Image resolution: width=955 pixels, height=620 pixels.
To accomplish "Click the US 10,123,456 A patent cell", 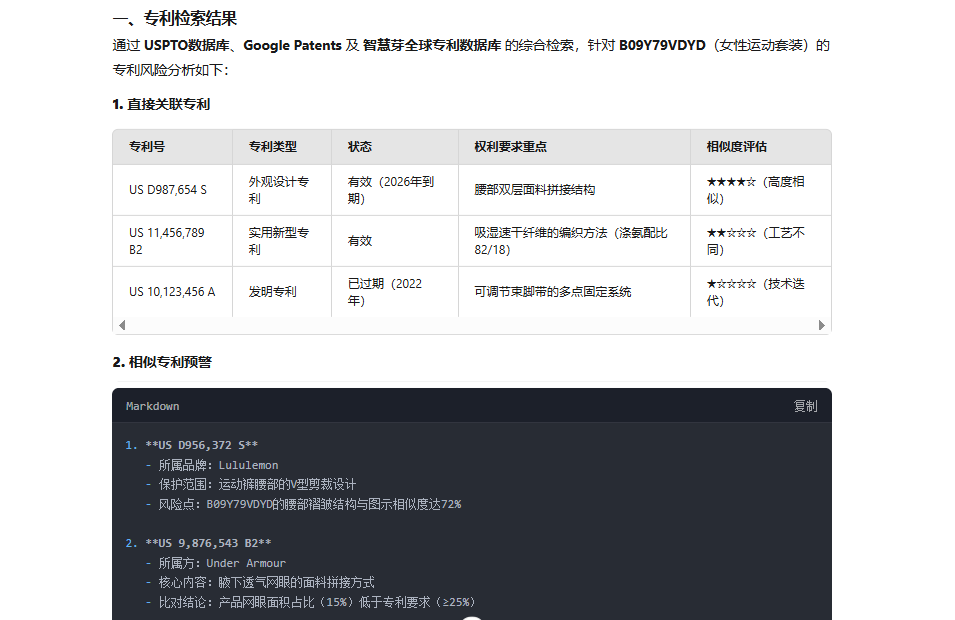I will coord(172,292).
